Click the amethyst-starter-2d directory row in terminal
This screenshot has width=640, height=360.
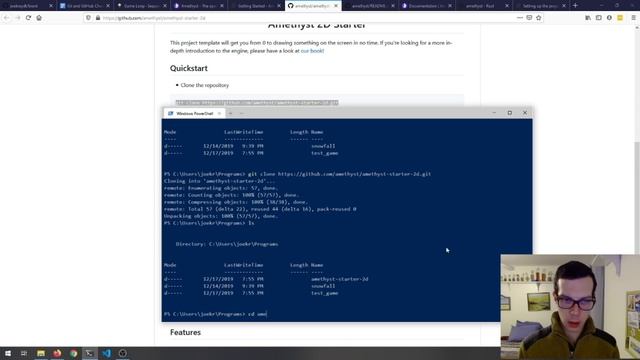pyautogui.click(x=266, y=279)
